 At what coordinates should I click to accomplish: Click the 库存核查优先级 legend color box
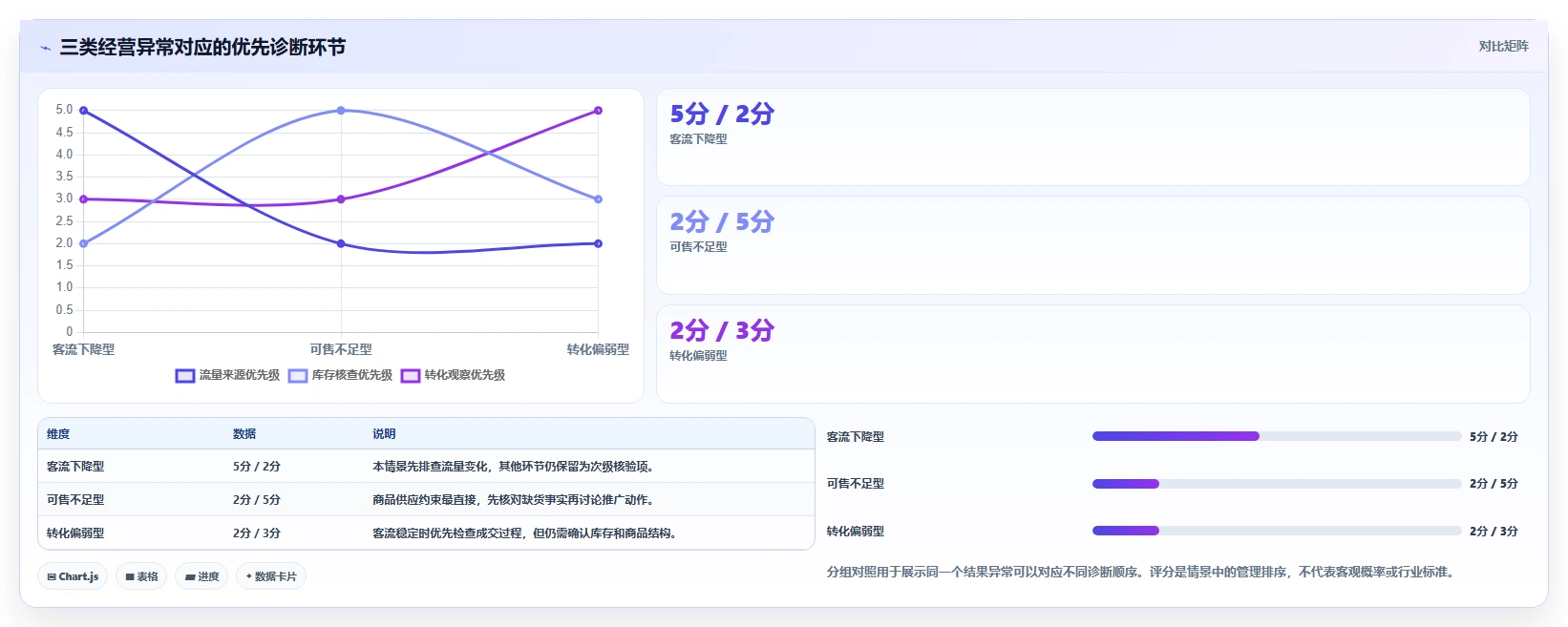click(x=298, y=376)
